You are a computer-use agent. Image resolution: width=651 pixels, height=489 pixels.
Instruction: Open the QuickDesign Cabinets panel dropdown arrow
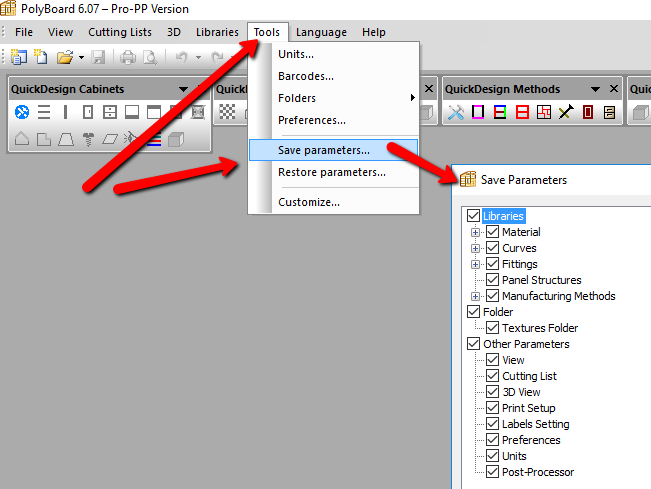coord(183,89)
